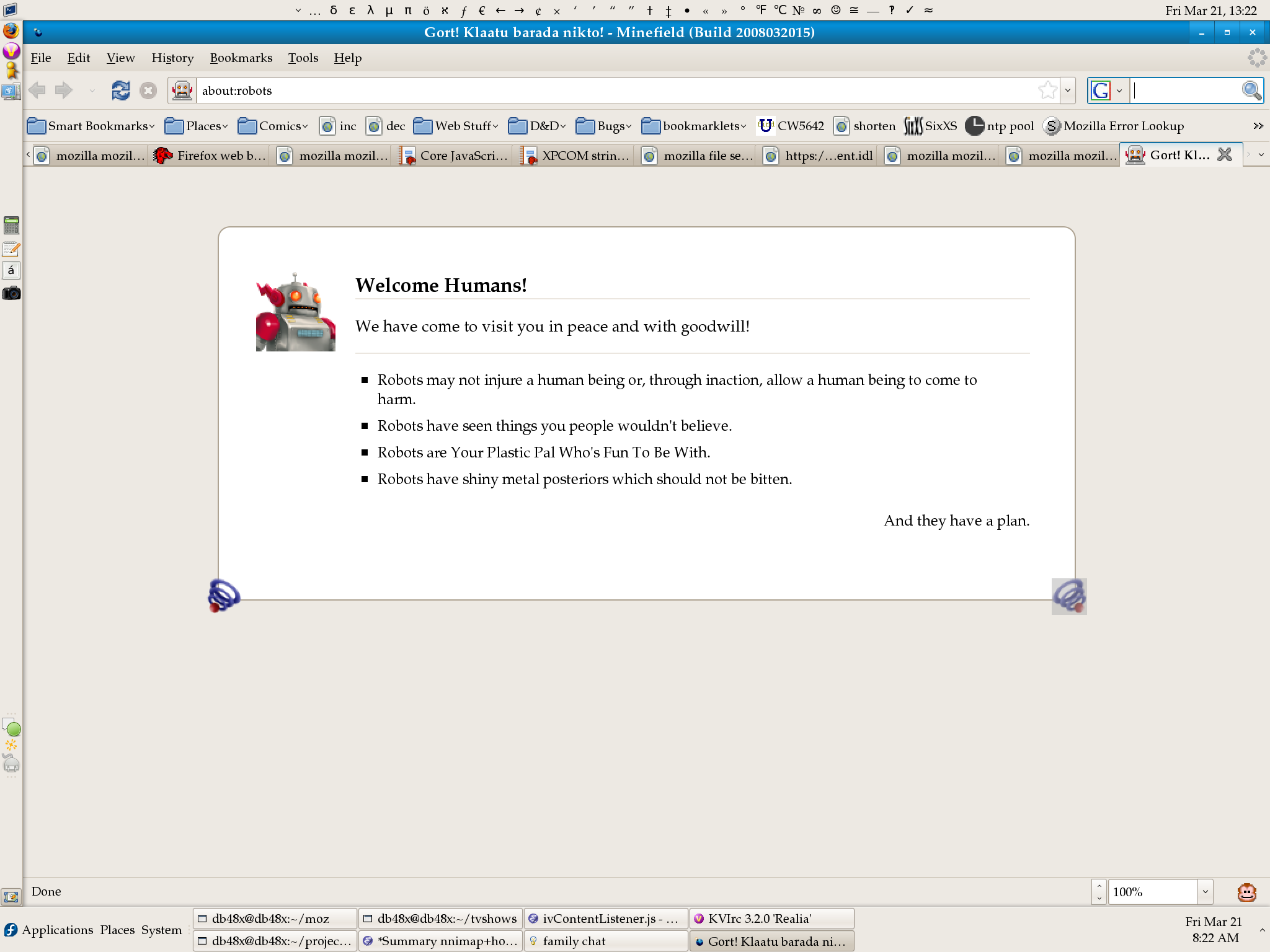Screen dimensions: 1270x952
Task: Open the address bar history dropdown
Action: 1067,90
